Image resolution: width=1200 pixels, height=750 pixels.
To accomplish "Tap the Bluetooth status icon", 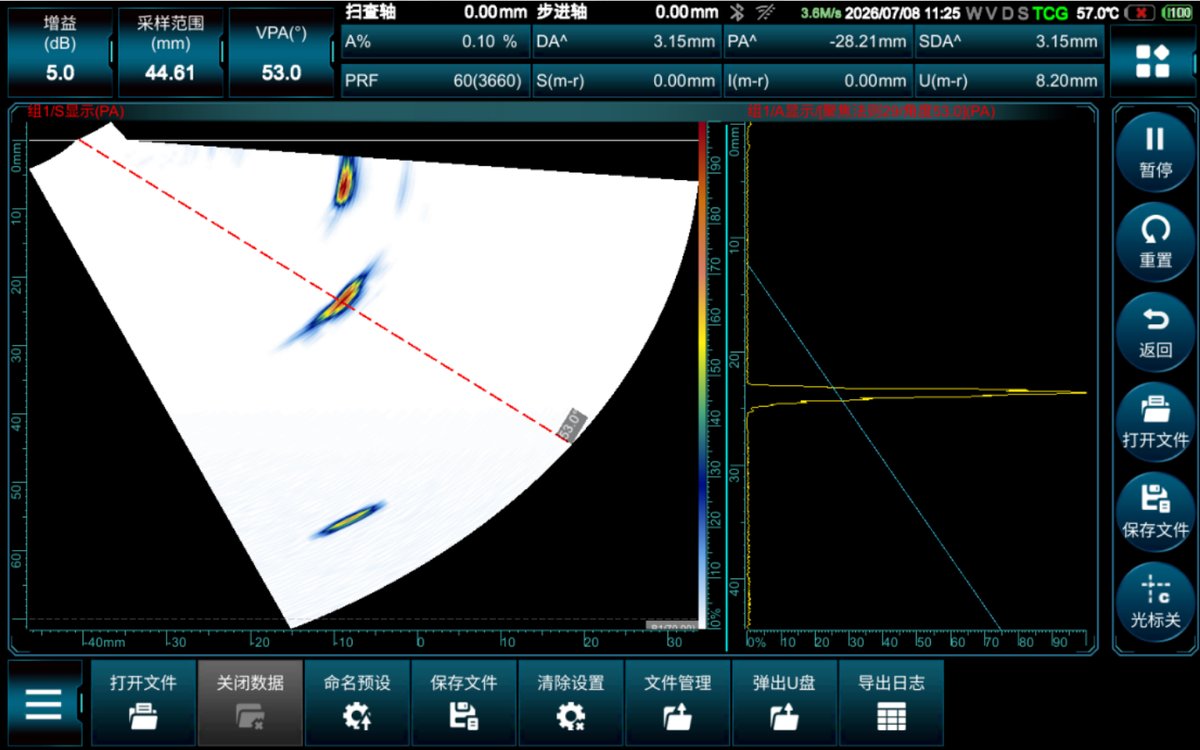I will (x=738, y=13).
